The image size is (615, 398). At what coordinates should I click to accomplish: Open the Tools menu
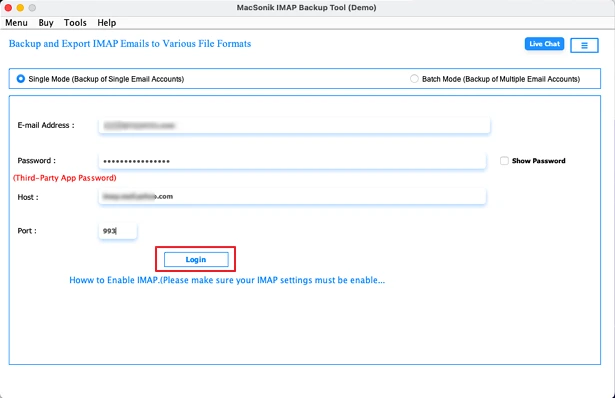point(75,23)
